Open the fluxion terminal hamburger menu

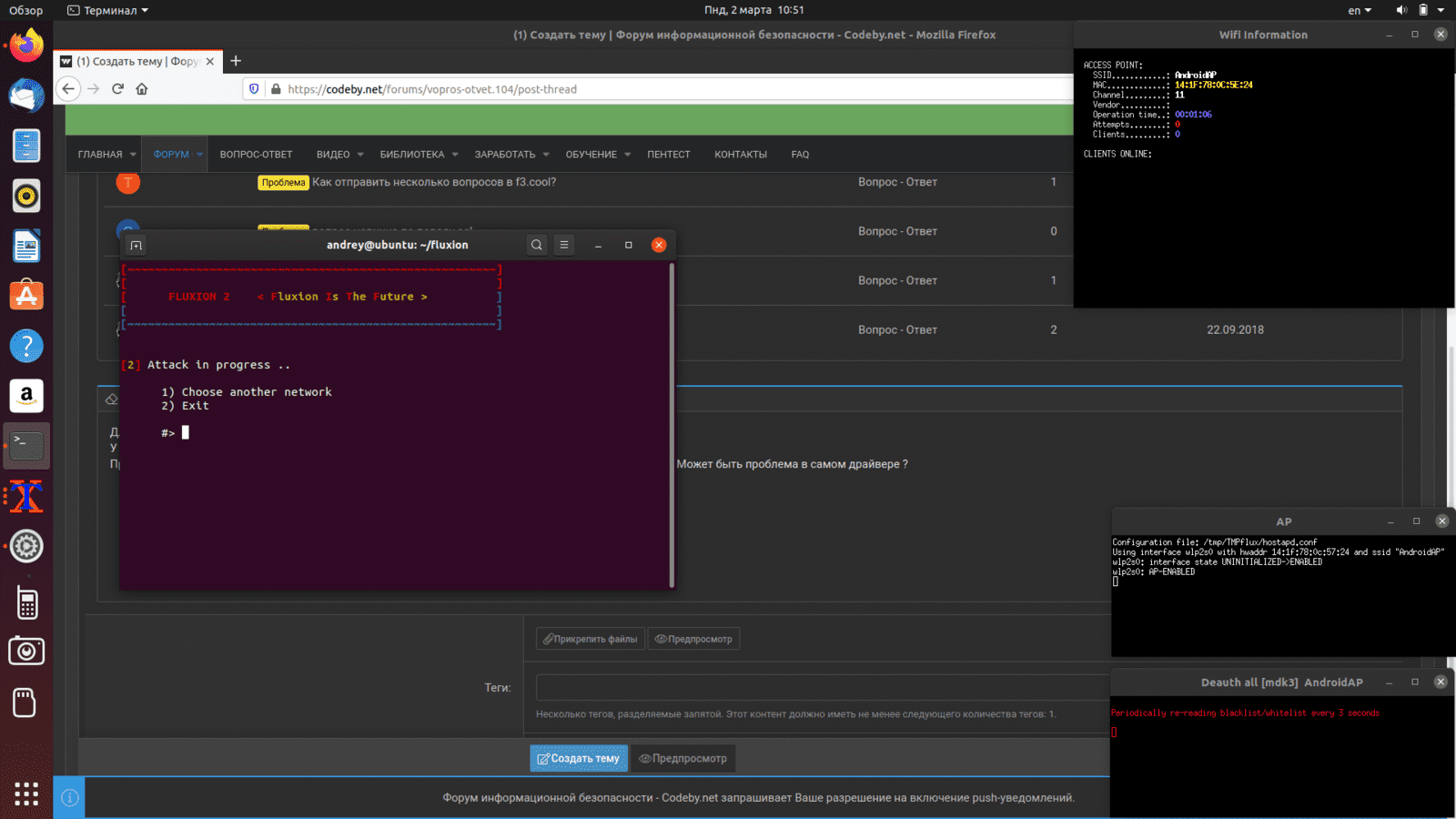point(564,245)
